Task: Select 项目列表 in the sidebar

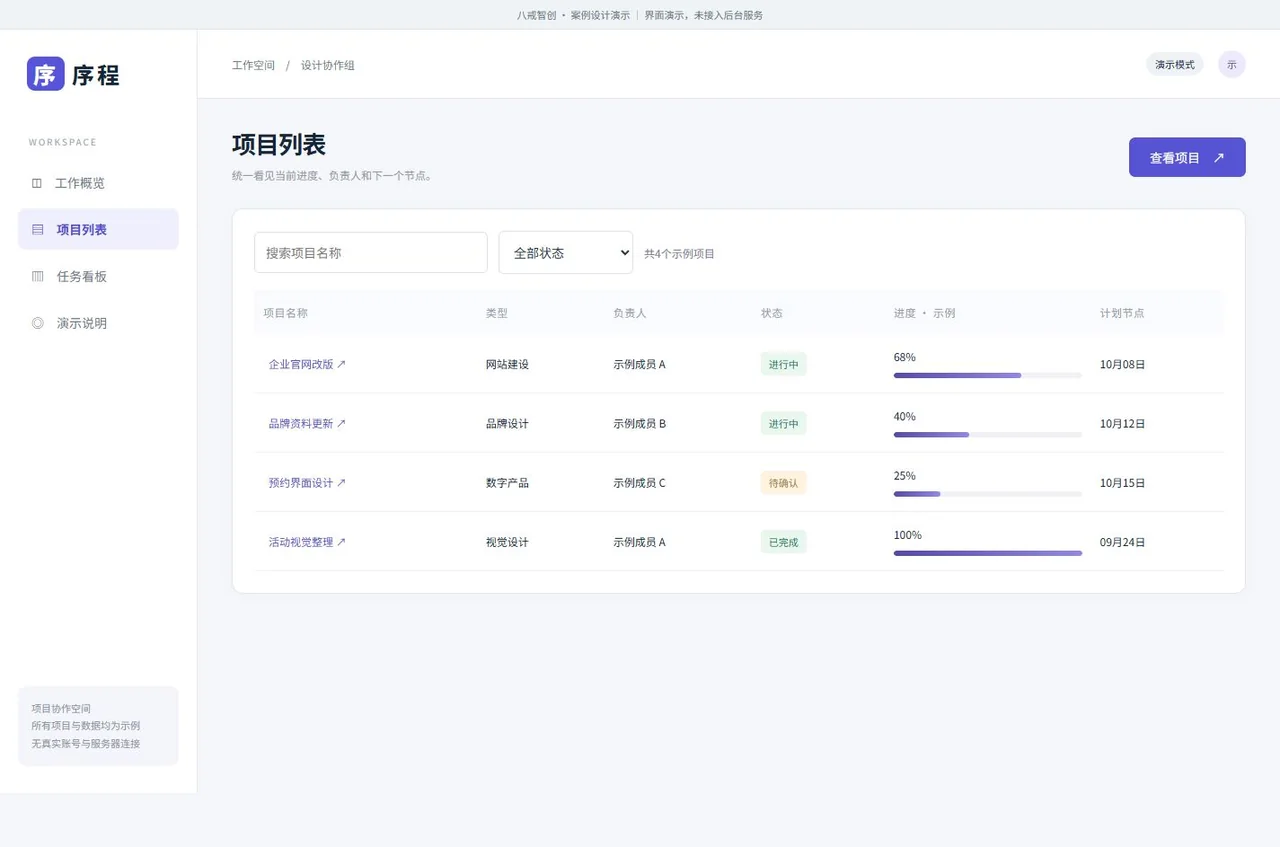Action: pyautogui.click(x=98, y=229)
